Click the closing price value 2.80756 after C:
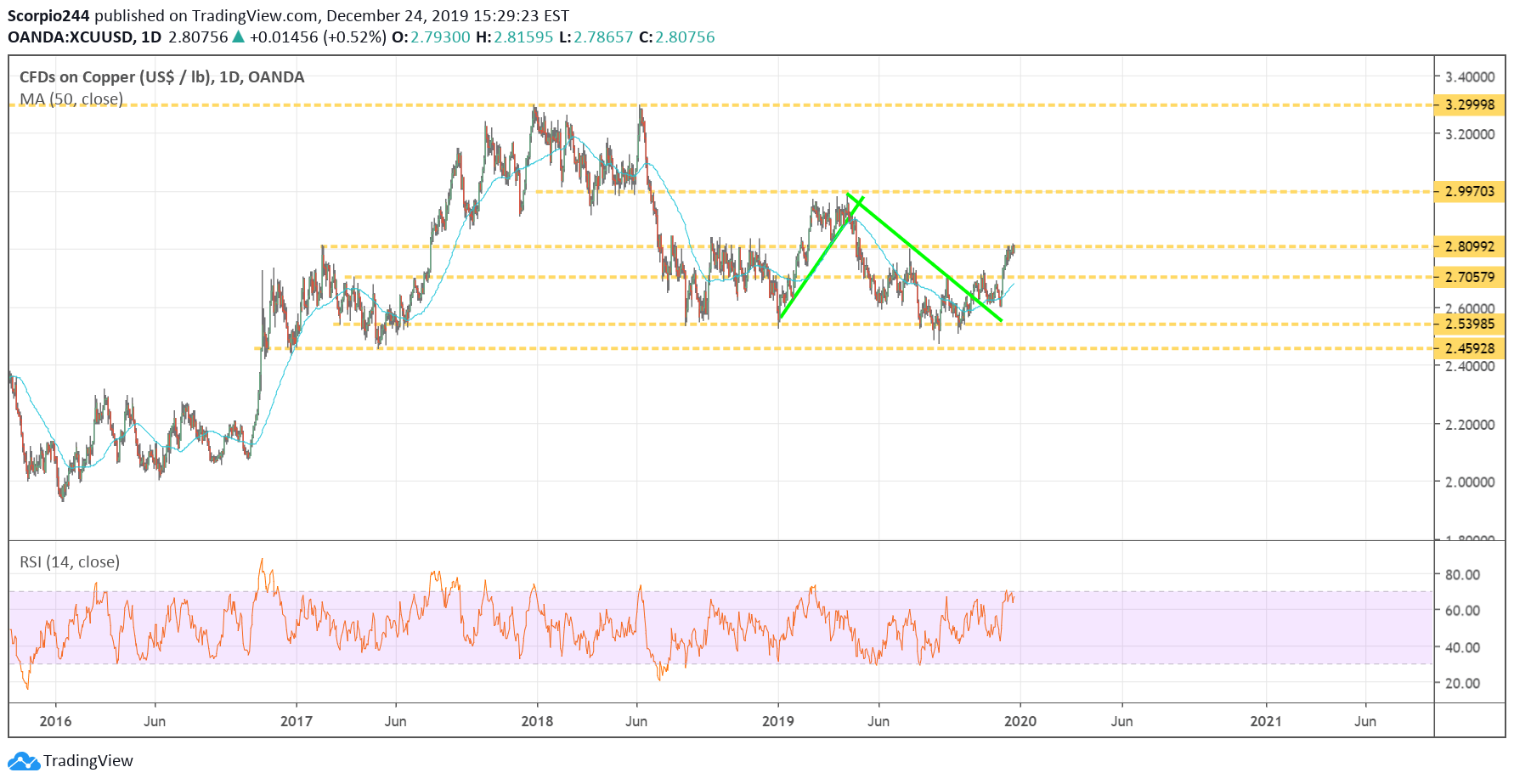The width and height of the screenshot is (1514, 784). click(685, 37)
